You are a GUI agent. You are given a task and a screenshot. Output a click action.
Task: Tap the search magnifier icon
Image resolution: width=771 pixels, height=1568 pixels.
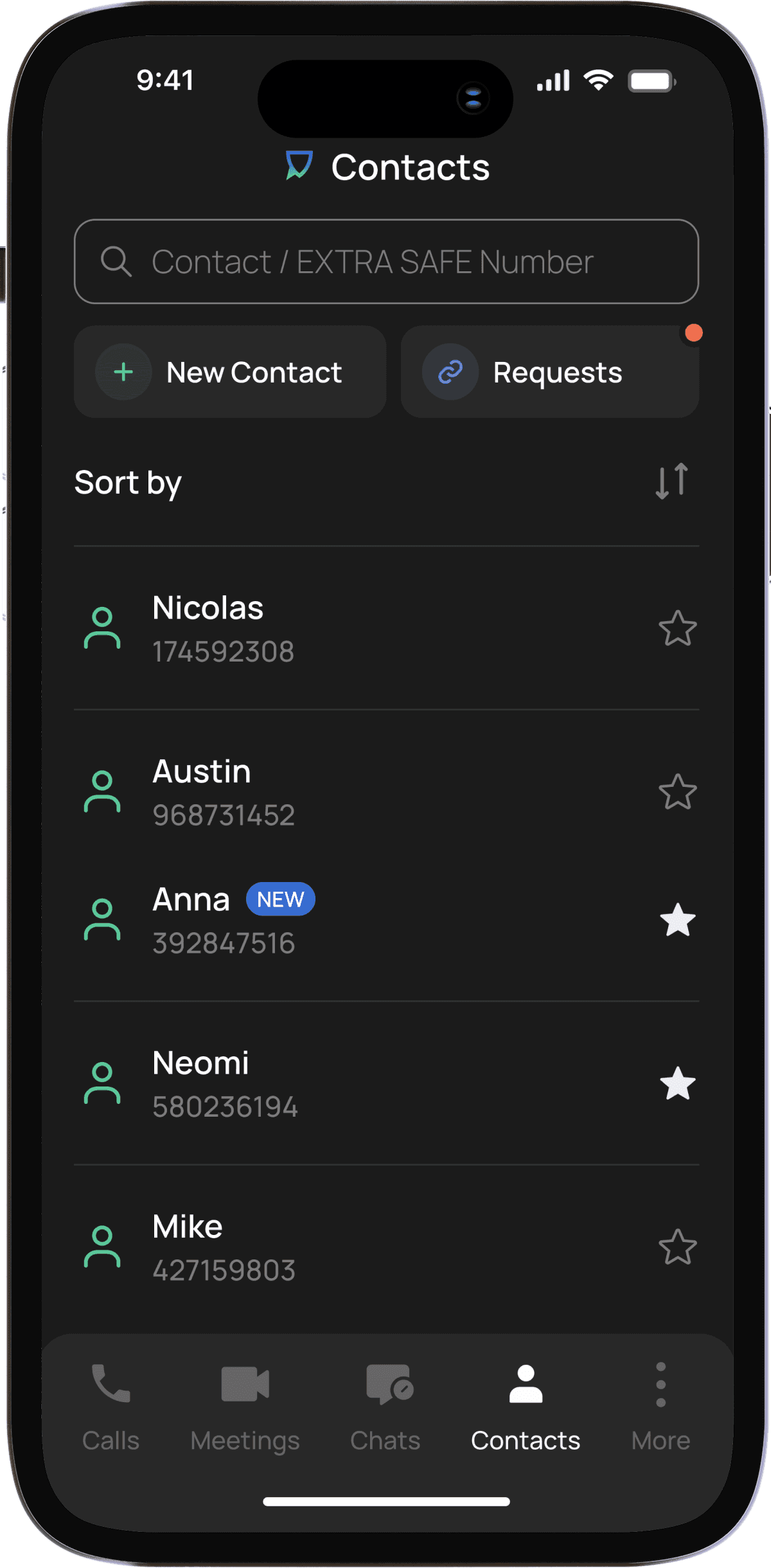click(116, 262)
